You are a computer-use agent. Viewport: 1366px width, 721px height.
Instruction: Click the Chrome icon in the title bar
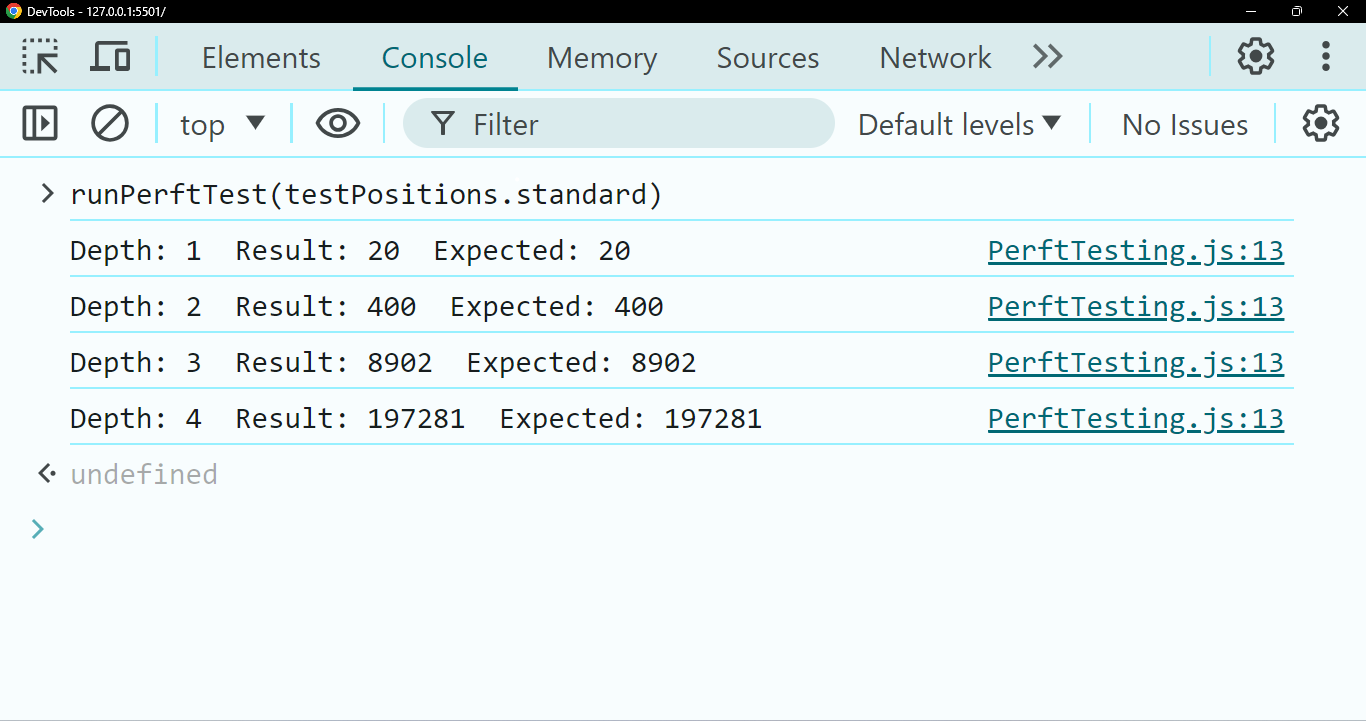13,11
